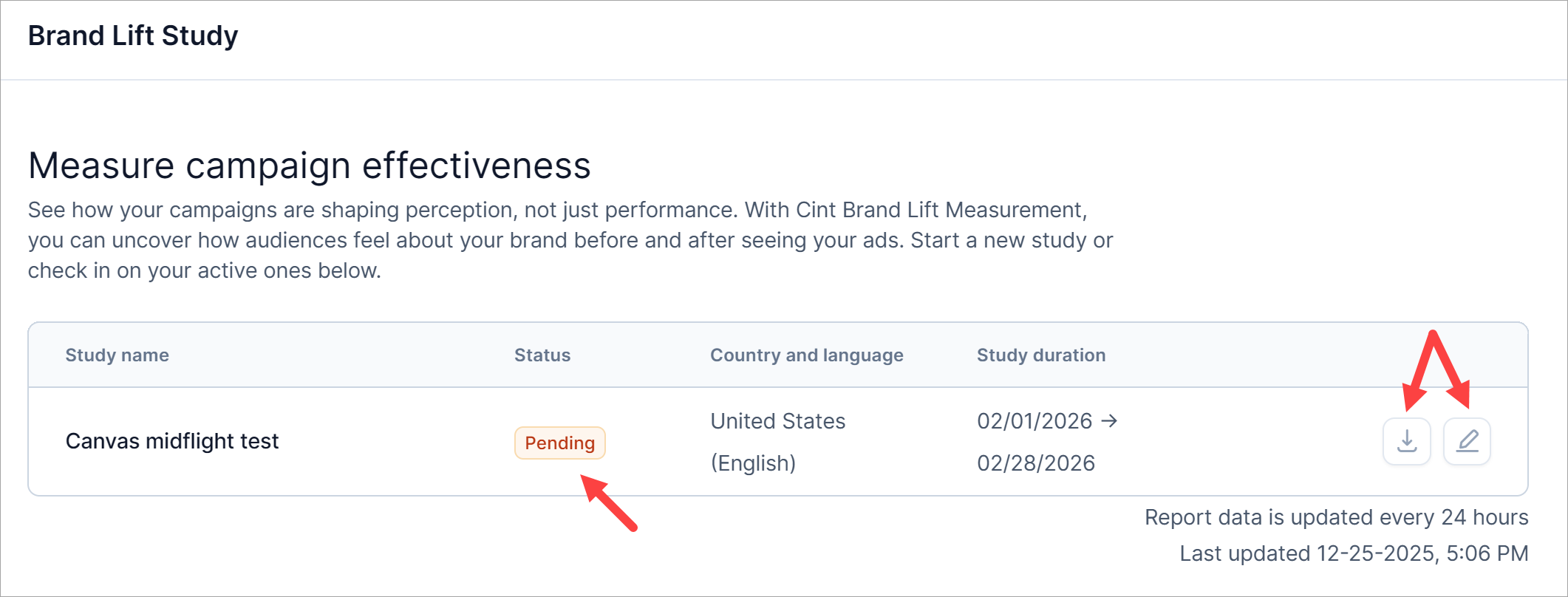Open the Canvas midflight test study name
This screenshot has width=1568, height=597.
click(172, 441)
